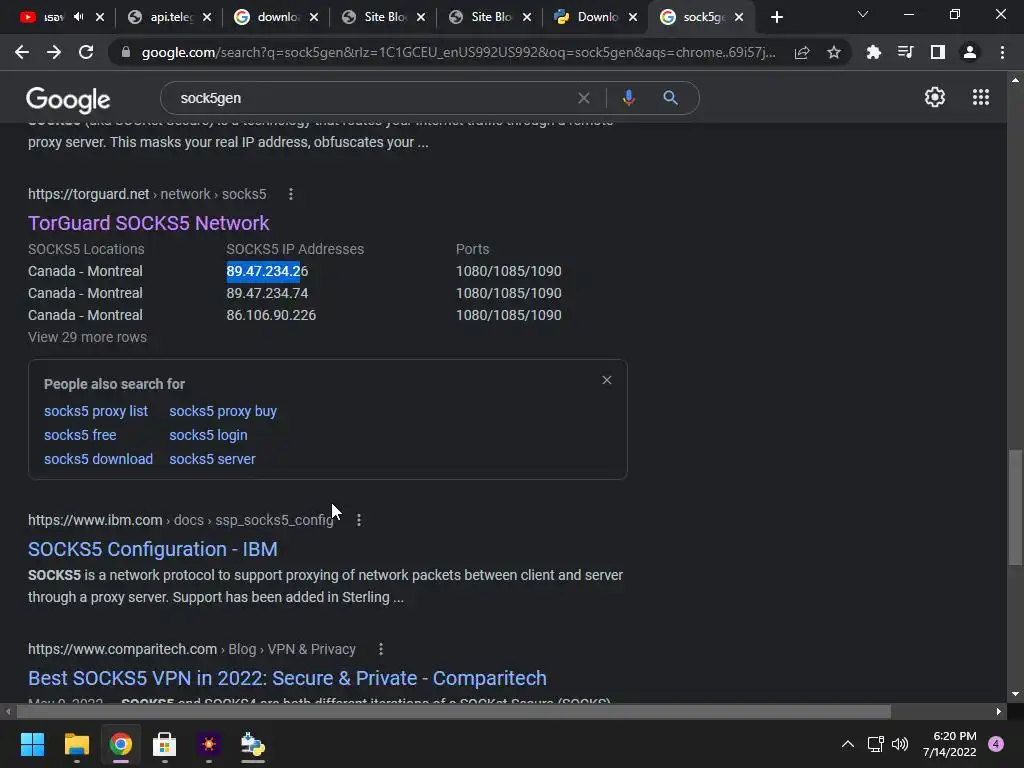The width and height of the screenshot is (1024, 768).
Task: Search for socks5 proxy list
Action: click(96, 411)
